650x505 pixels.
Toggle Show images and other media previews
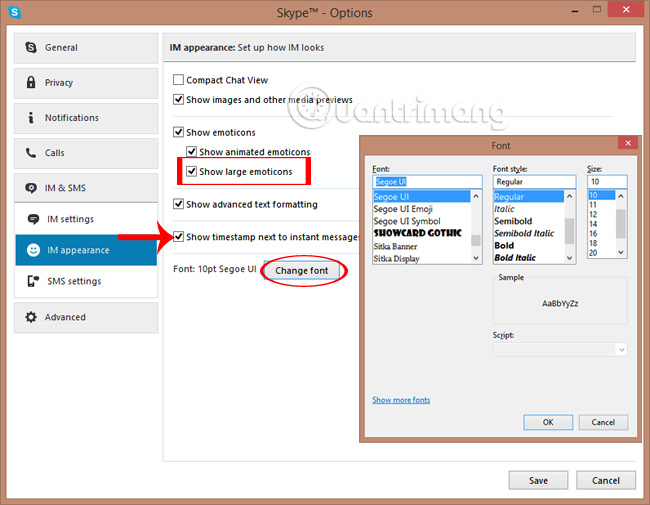178,100
